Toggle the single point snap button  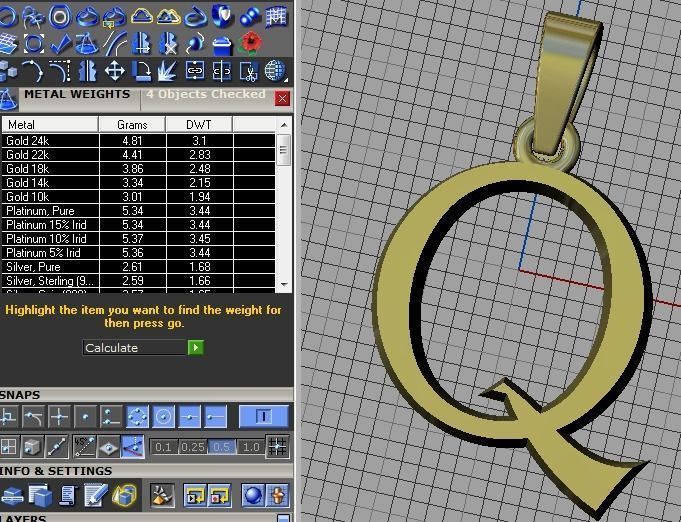[x=85, y=417]
